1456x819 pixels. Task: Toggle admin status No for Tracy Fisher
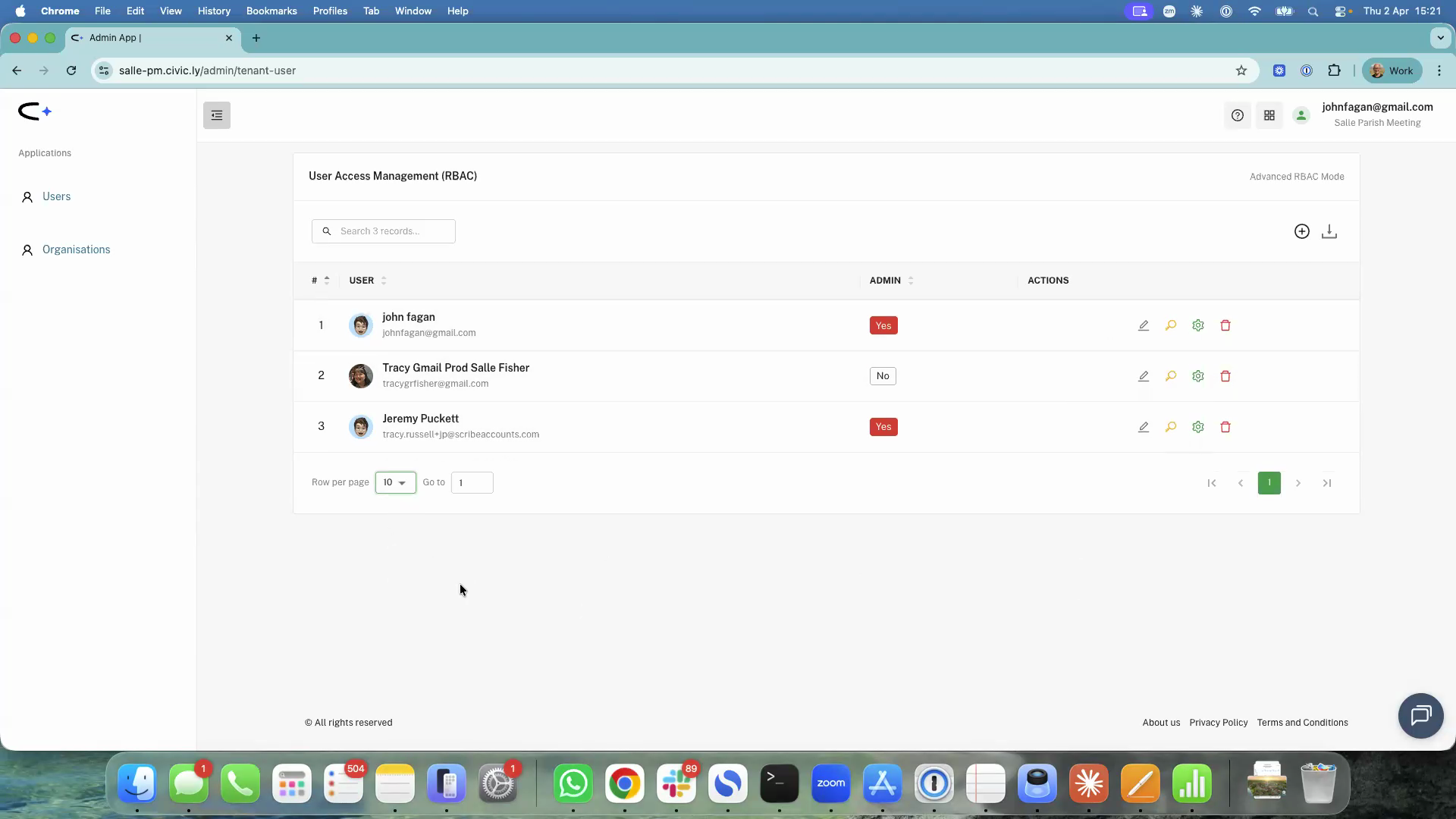[x=882, y=375]
